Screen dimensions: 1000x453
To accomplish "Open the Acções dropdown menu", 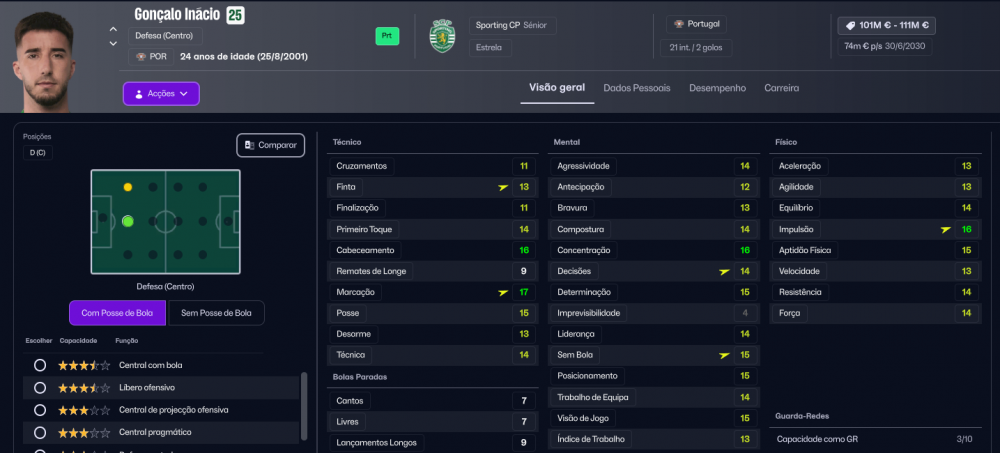I will click(161, 93).
